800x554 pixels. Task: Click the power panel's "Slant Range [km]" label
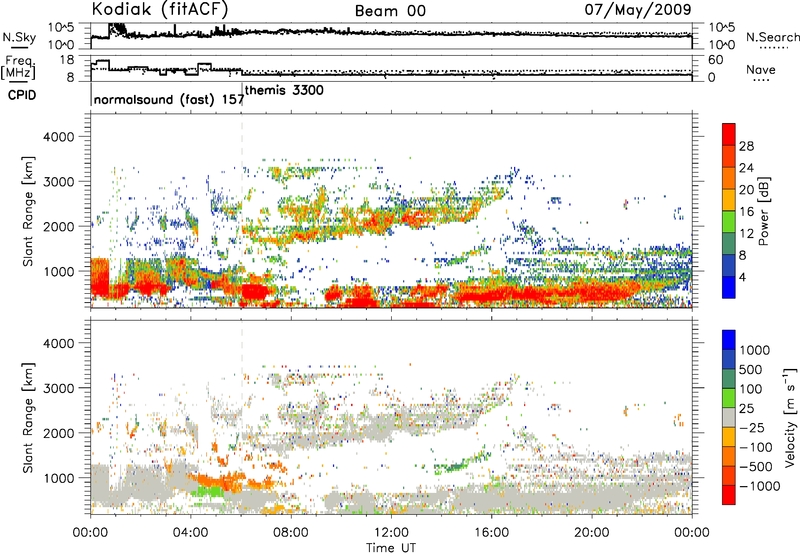coord(29,211)
